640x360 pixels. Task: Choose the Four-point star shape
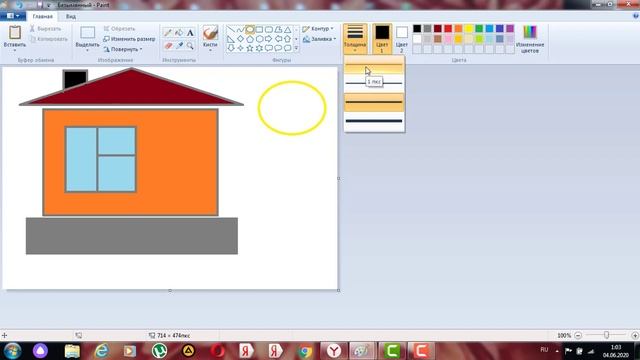point(240,48)
